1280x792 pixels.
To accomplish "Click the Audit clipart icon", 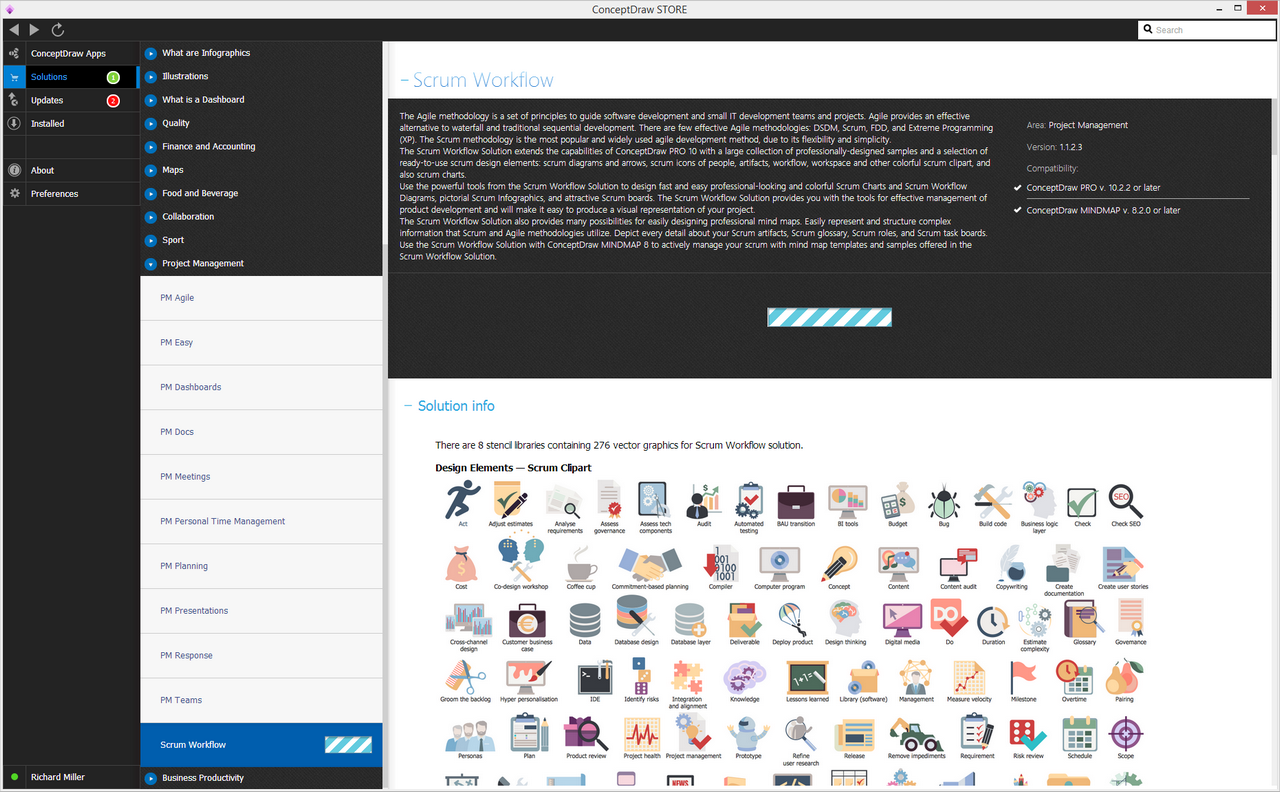I will [x=704, y=499].
